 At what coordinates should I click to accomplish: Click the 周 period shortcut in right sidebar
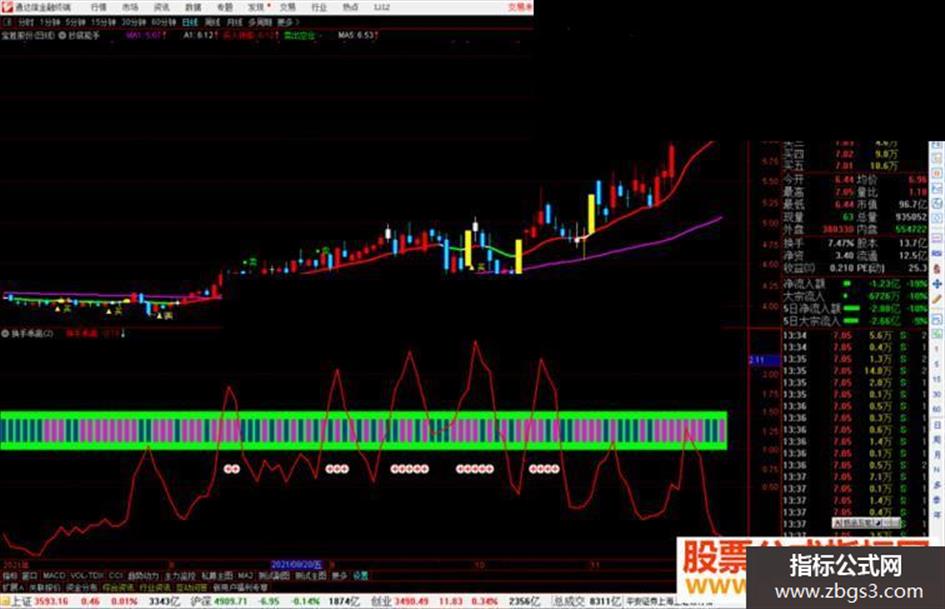937,440
